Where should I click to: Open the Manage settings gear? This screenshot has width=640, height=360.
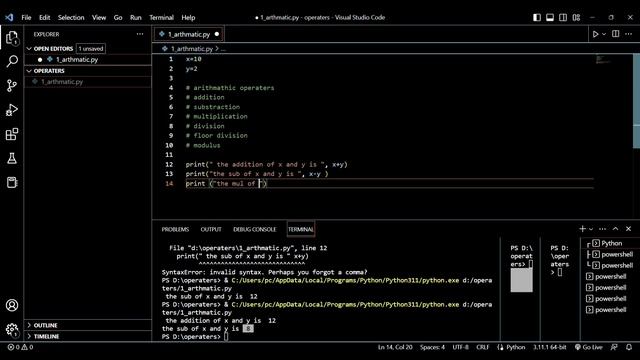coord(12,329)
